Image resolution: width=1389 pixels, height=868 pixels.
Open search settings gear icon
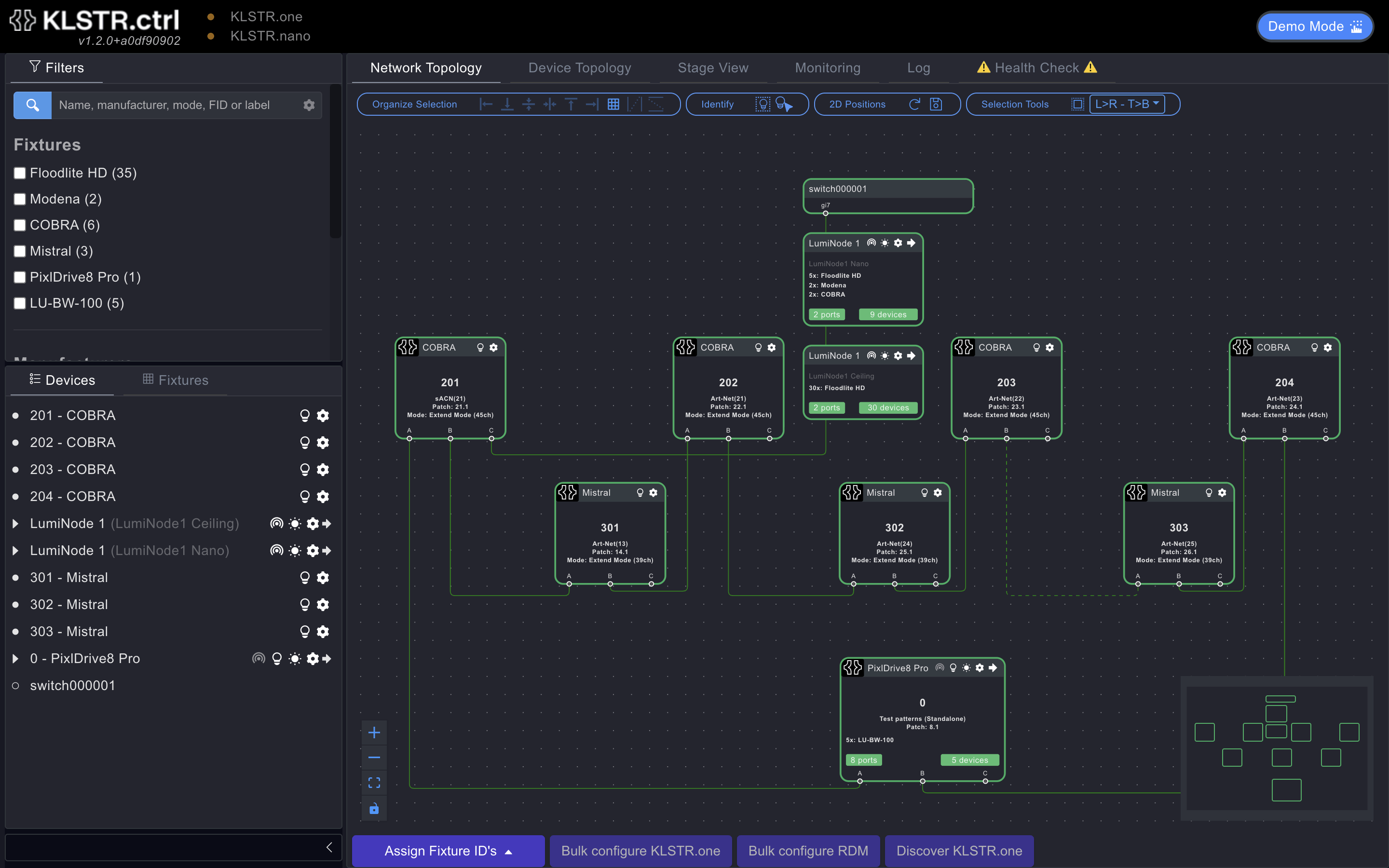pos(309,105)
